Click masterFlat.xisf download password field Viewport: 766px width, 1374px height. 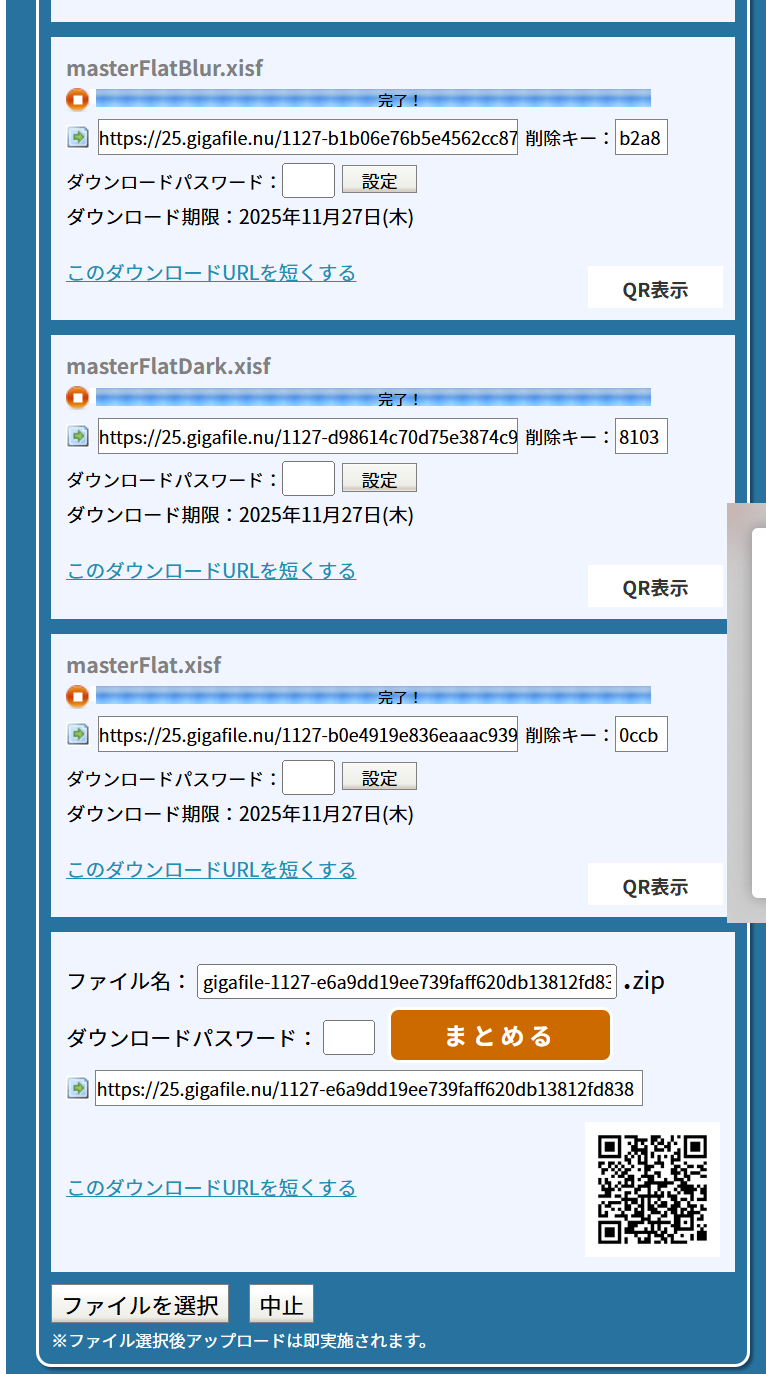tap(308, 778)
